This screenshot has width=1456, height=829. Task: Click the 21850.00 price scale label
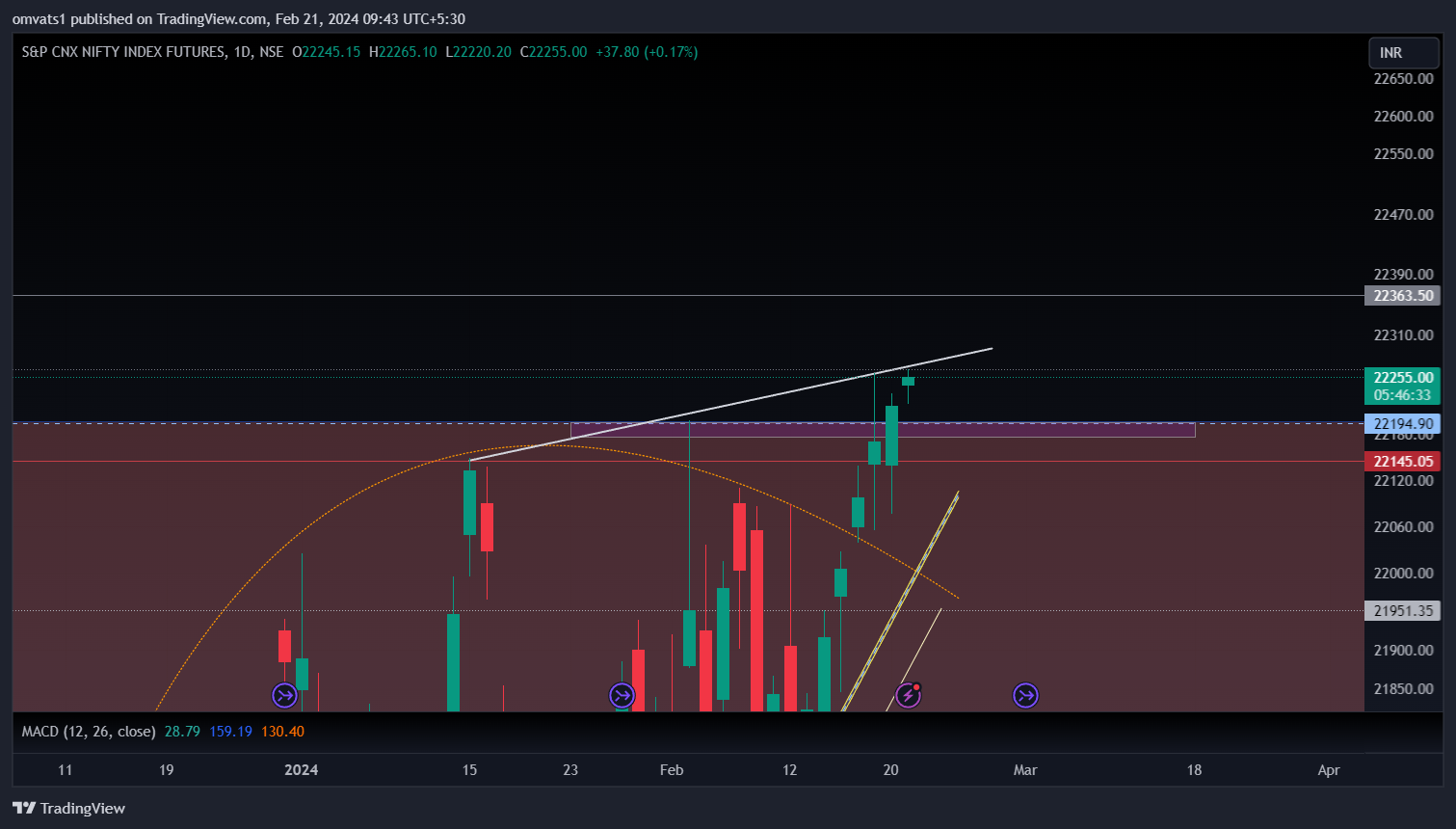click(1404, 689)
